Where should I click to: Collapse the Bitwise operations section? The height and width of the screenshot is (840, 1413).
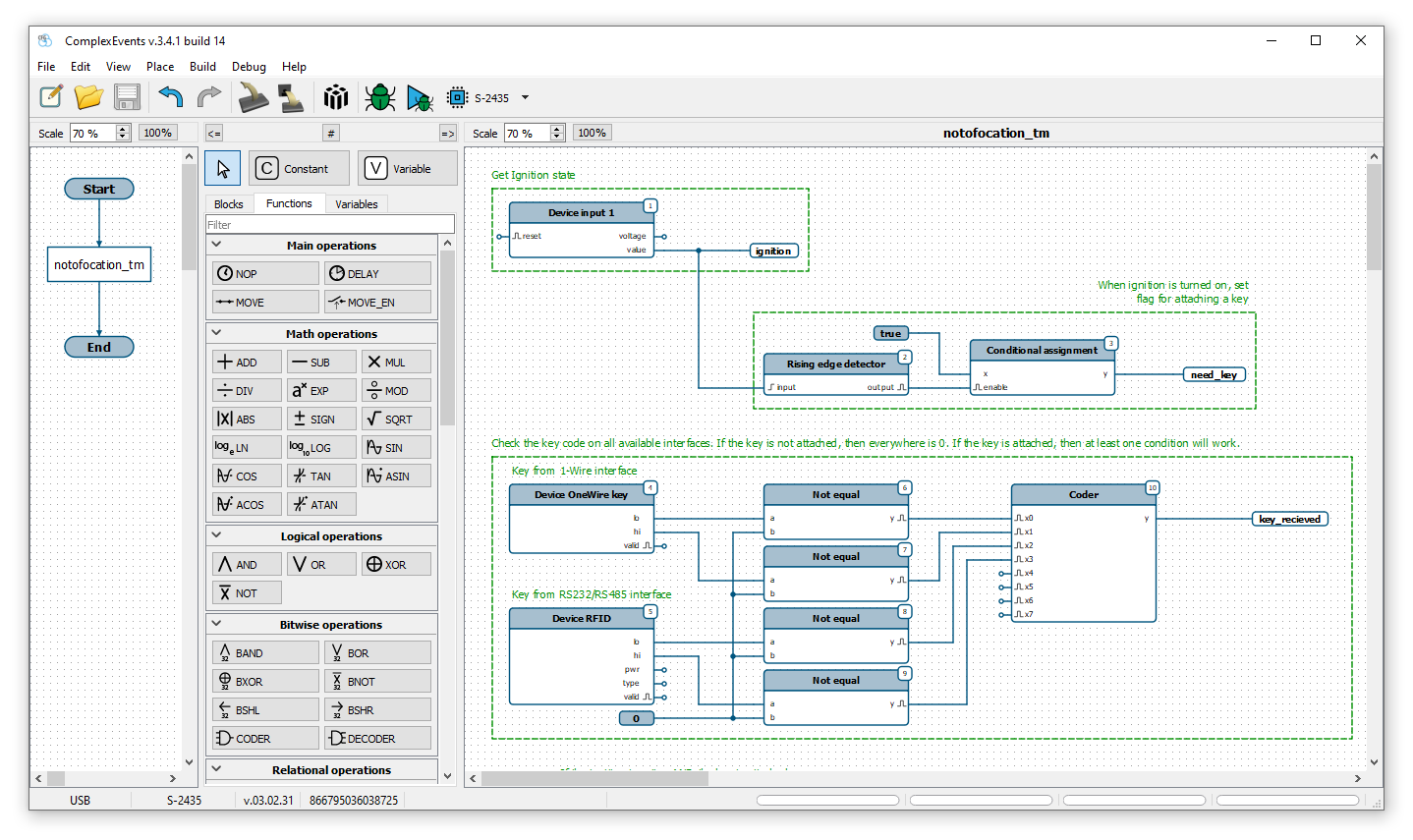pos(217,624)
